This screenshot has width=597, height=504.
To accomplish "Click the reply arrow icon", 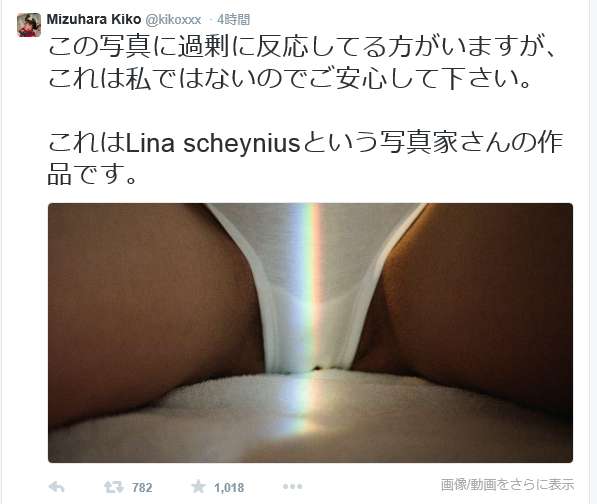I will coord(56,487).
